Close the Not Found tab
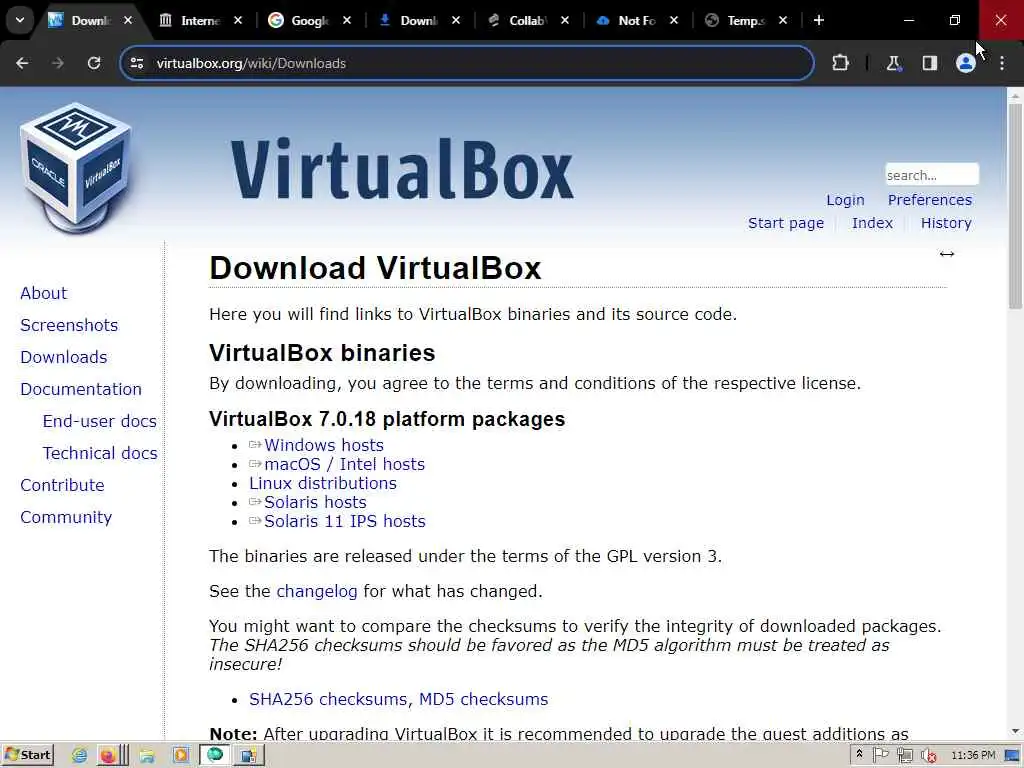Viewport: 1024px width, 768px height. (674, 20)
